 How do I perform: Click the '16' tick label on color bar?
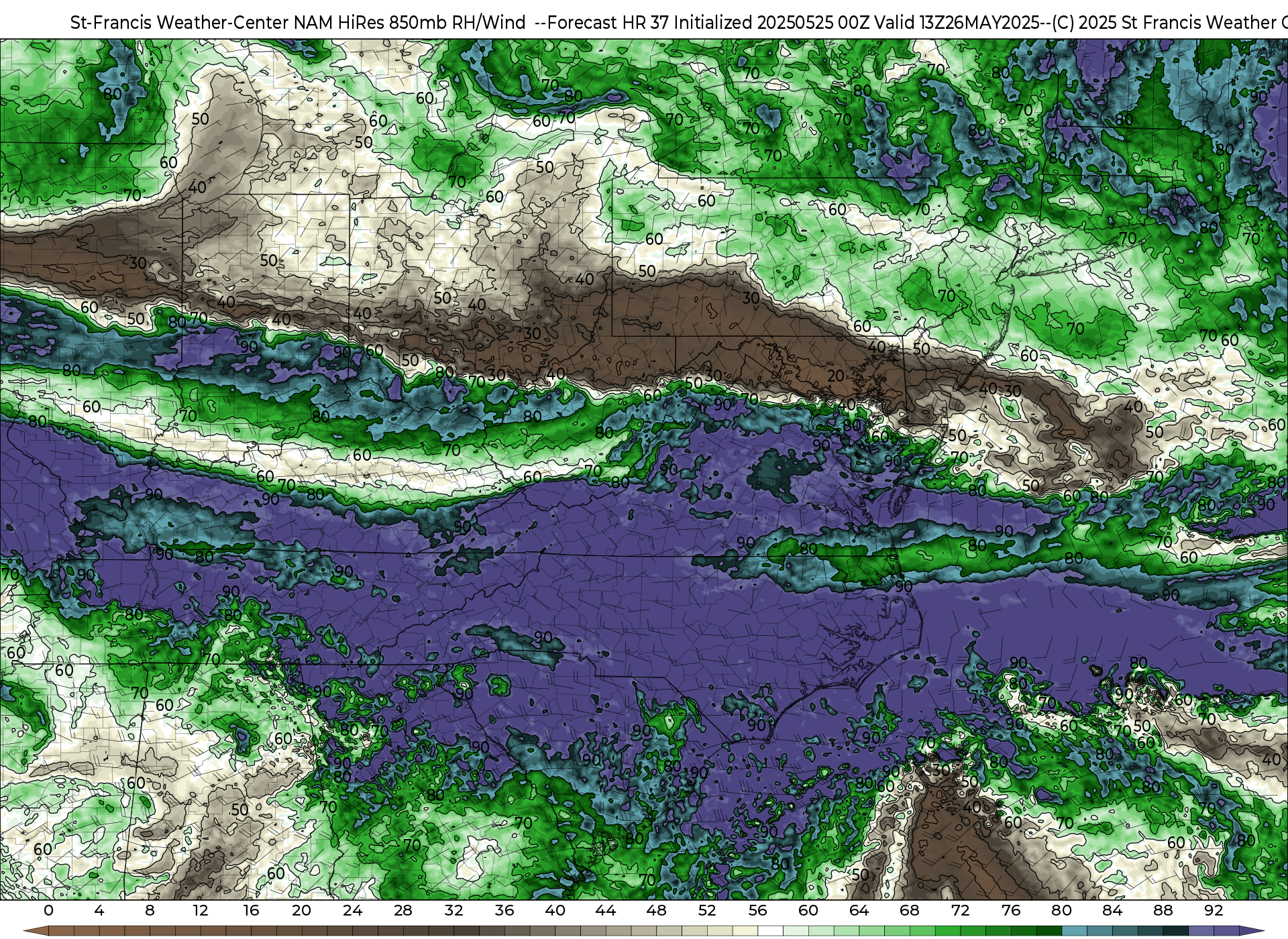[251, 911]
